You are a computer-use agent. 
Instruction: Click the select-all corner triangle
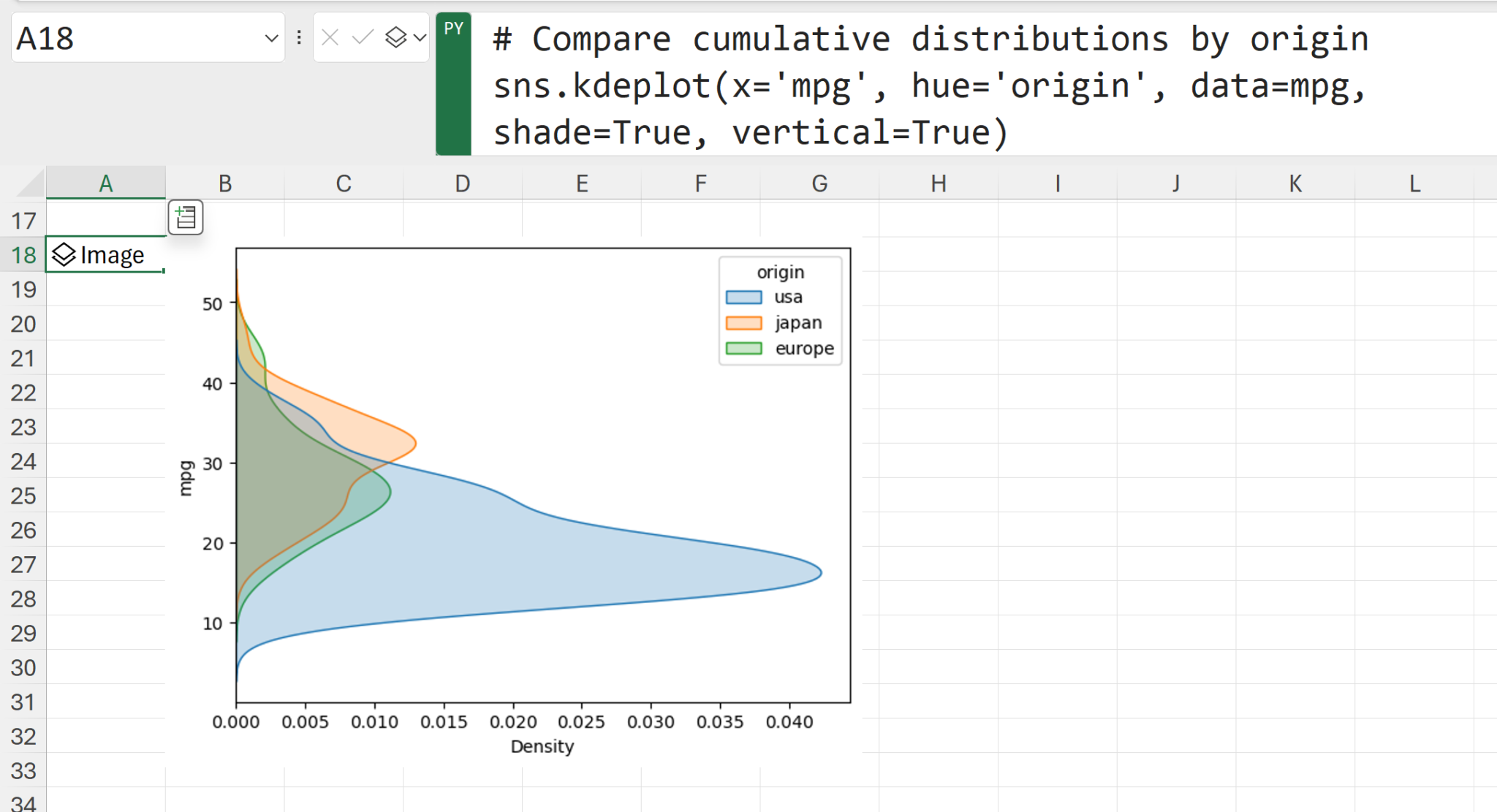point(31,183)
